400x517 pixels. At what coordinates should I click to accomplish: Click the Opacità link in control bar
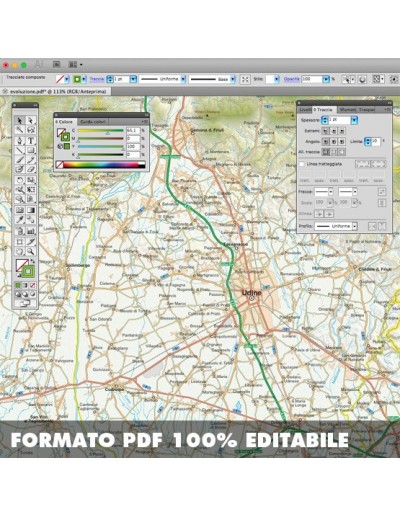click(x=291, y=79)
